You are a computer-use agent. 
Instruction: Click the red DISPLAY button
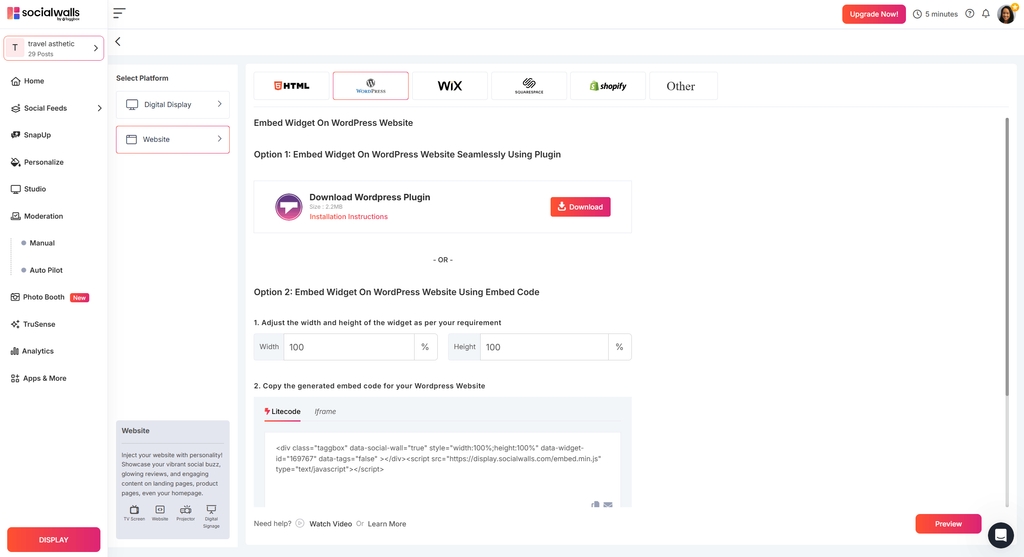pos(54,540)
